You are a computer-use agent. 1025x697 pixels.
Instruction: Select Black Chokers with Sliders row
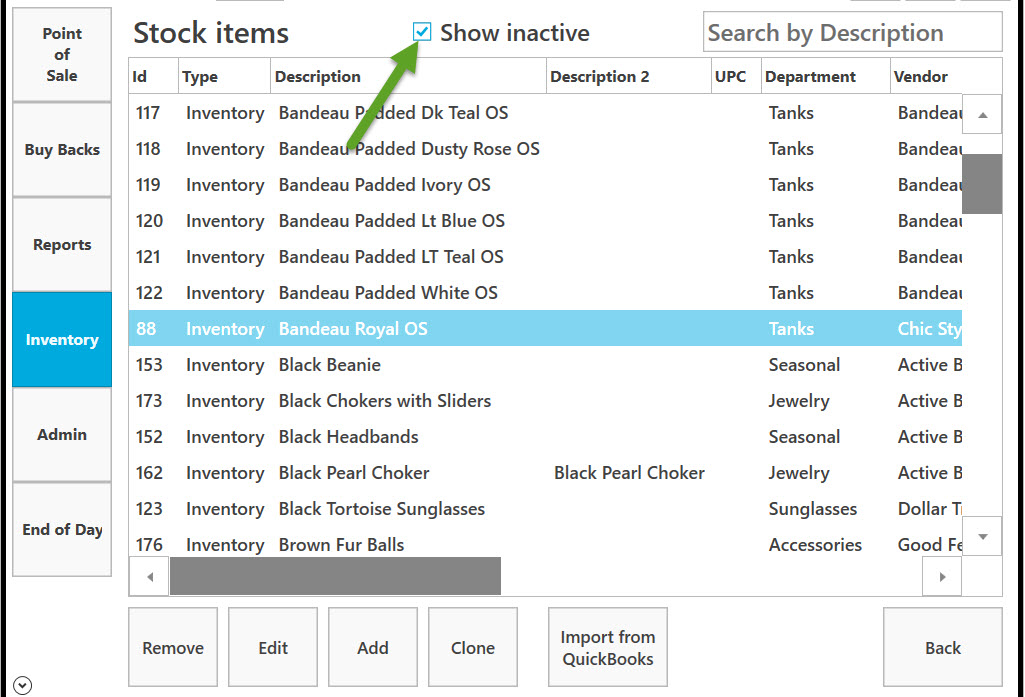545,401
